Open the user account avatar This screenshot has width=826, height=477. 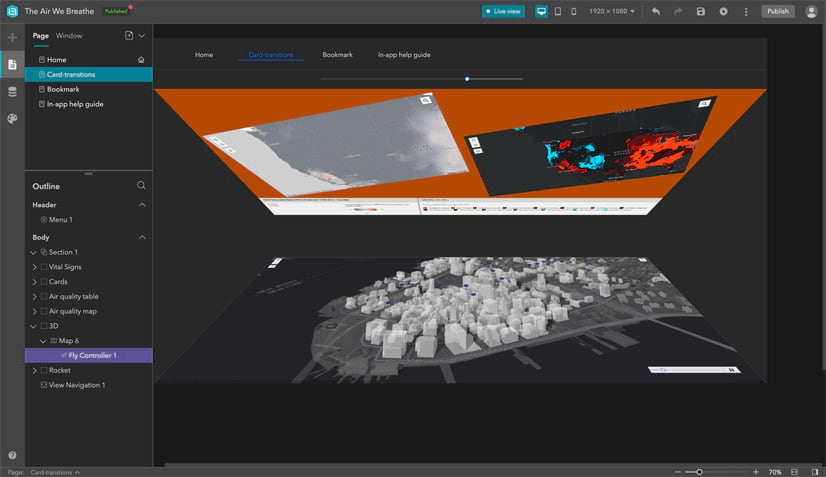pyautogui.click(x=811, y=12)
